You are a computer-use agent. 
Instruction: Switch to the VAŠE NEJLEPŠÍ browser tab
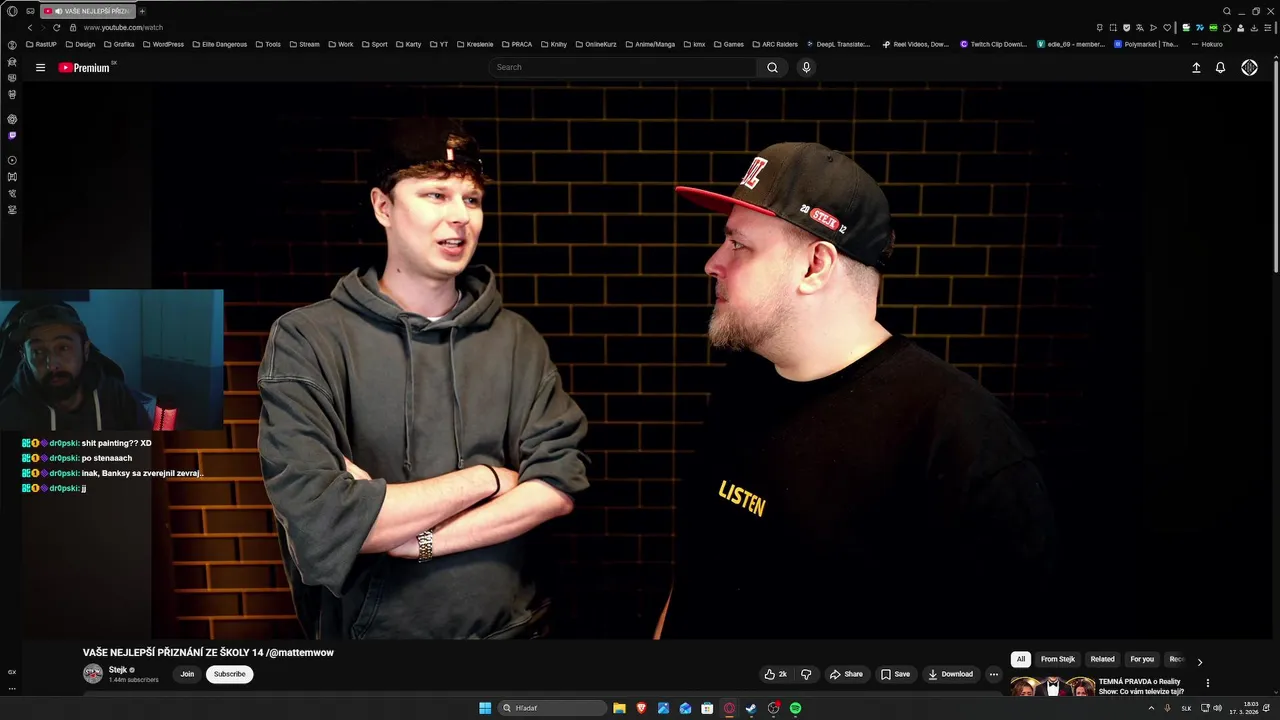click(87, 11)
